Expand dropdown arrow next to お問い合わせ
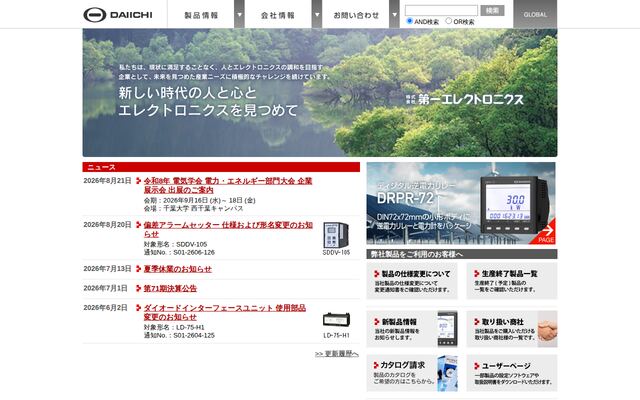 pyautogui.click(x=394, y=14)
